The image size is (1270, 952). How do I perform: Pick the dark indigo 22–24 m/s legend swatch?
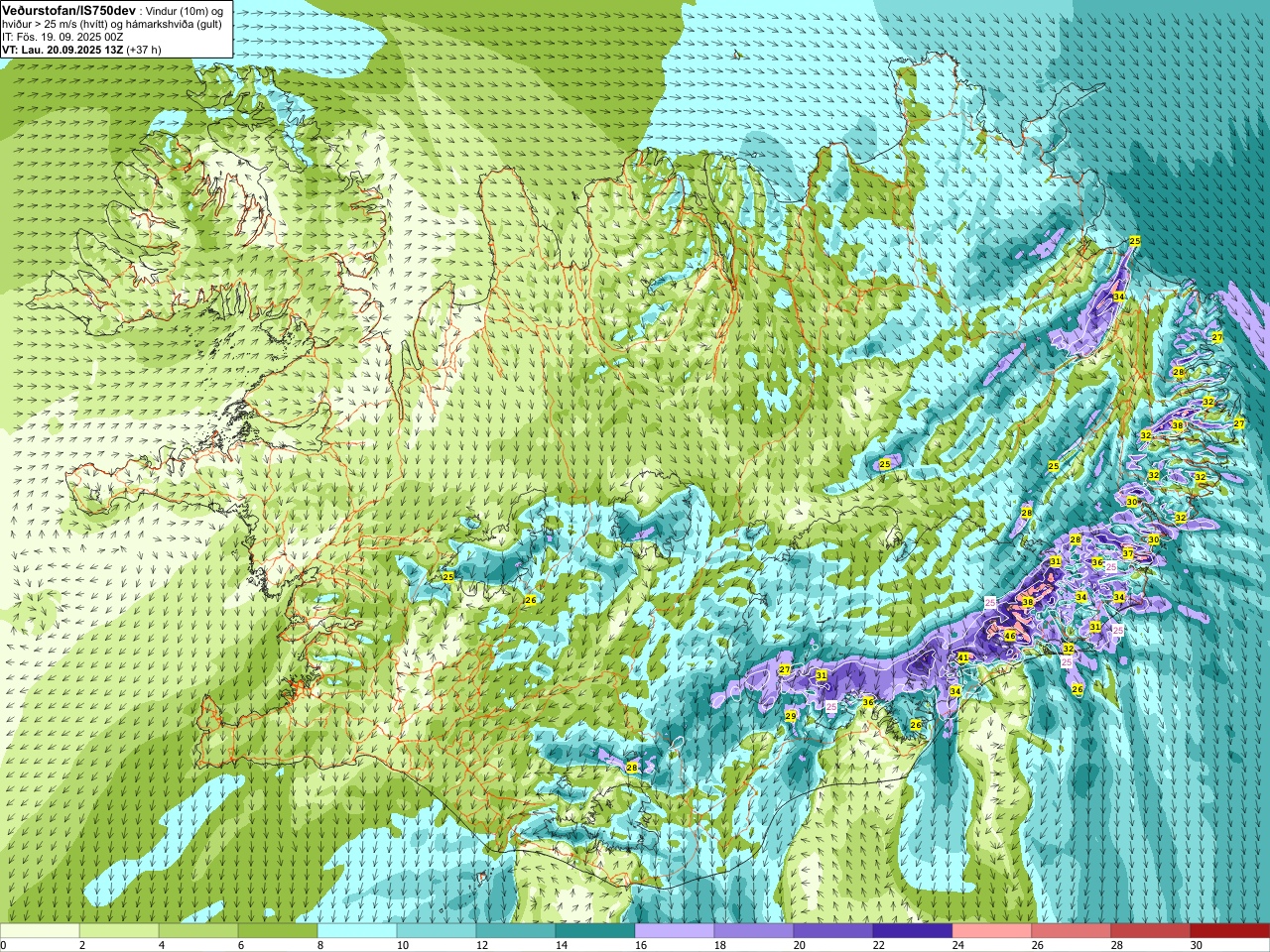point(913,931)
